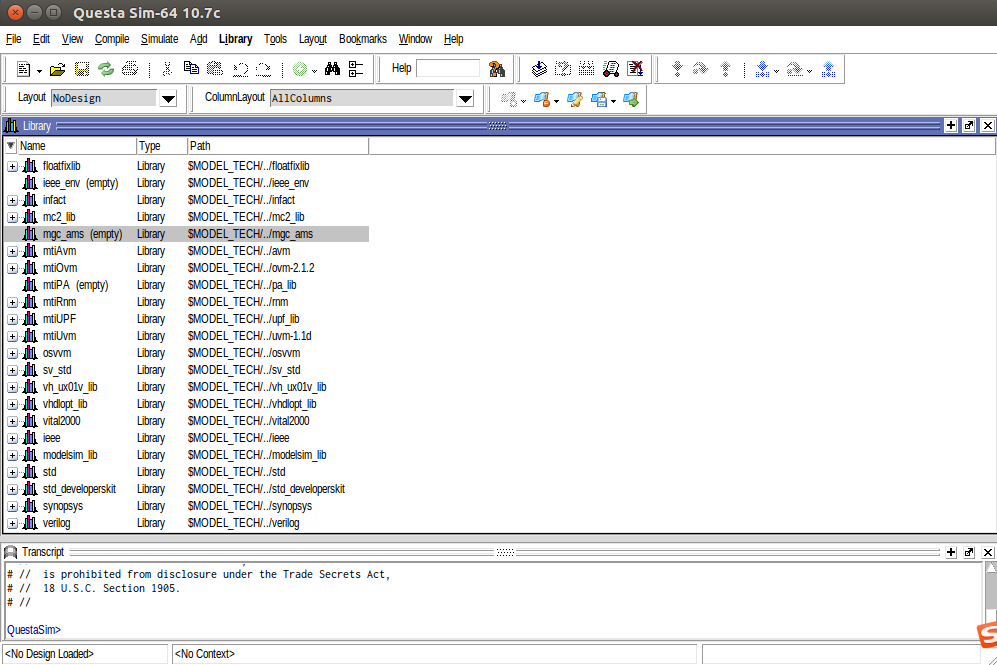Sort by Name column header

tap(76, 146)
